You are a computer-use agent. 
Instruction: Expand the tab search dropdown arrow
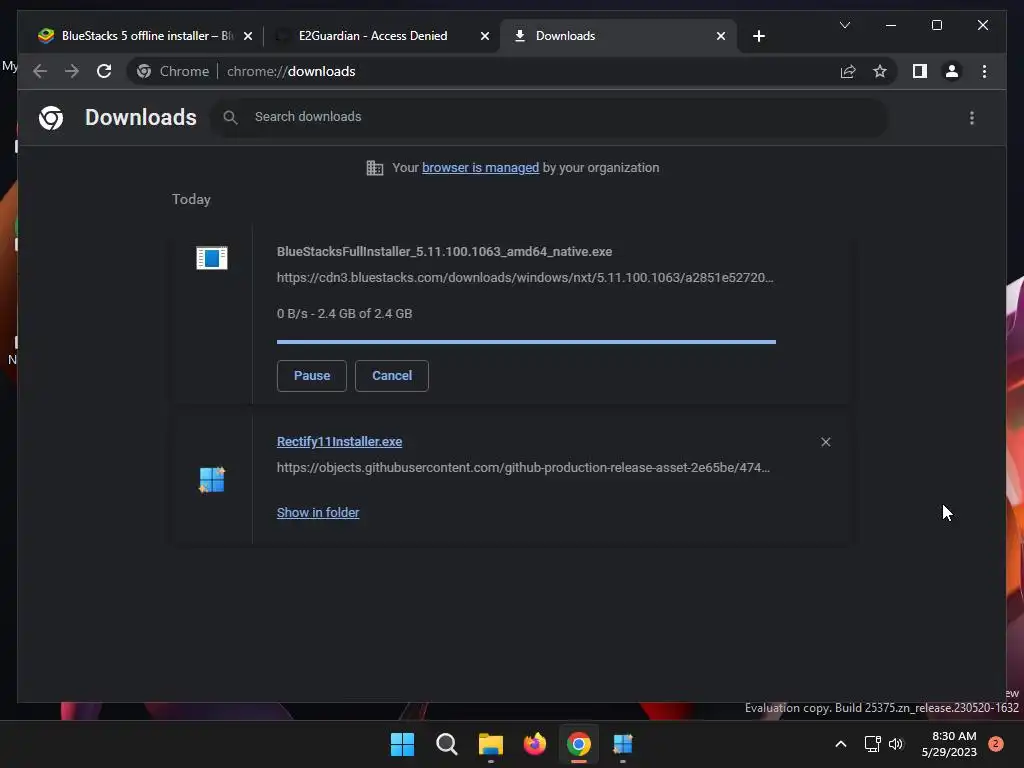click(x=844, y=25)
